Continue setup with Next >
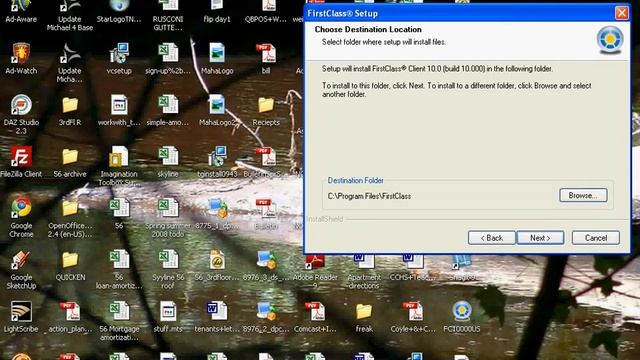 [540, 238]
